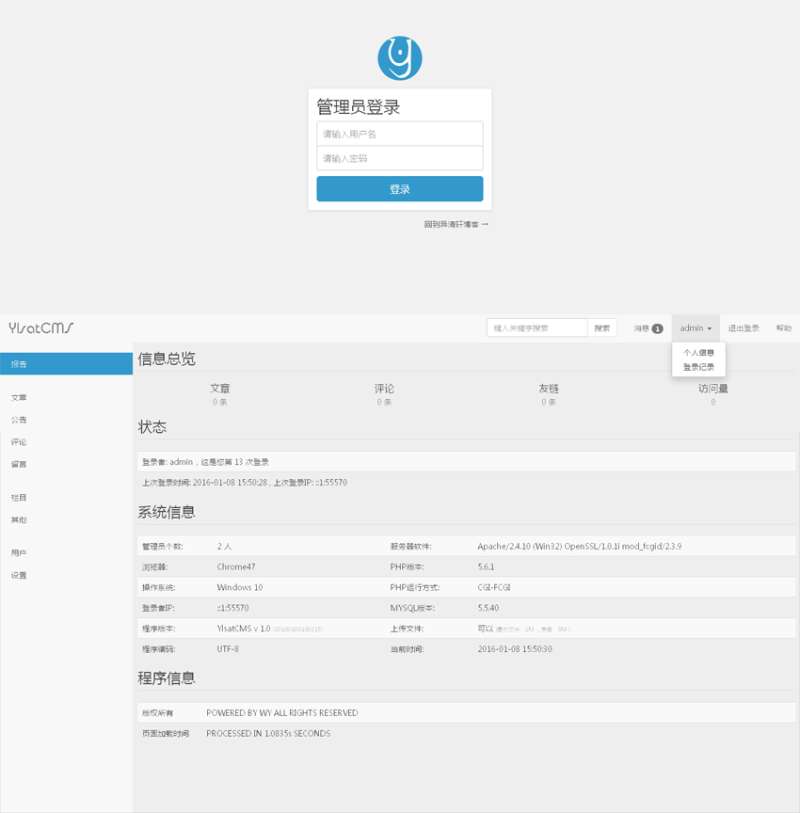Click the 登录 login button
Screen dimensions: 800x813
click(x=399, y=188)
